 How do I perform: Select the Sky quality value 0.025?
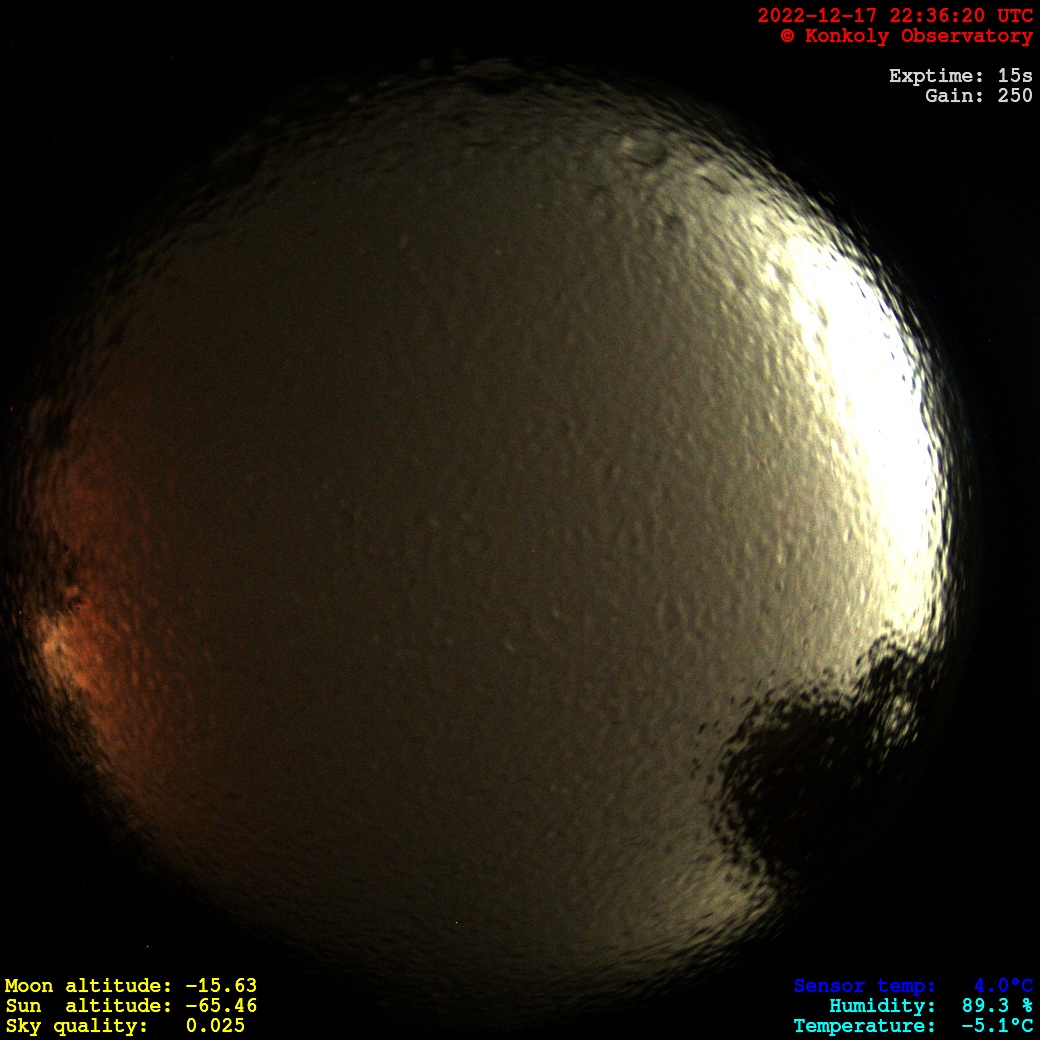click(215, 1026)
